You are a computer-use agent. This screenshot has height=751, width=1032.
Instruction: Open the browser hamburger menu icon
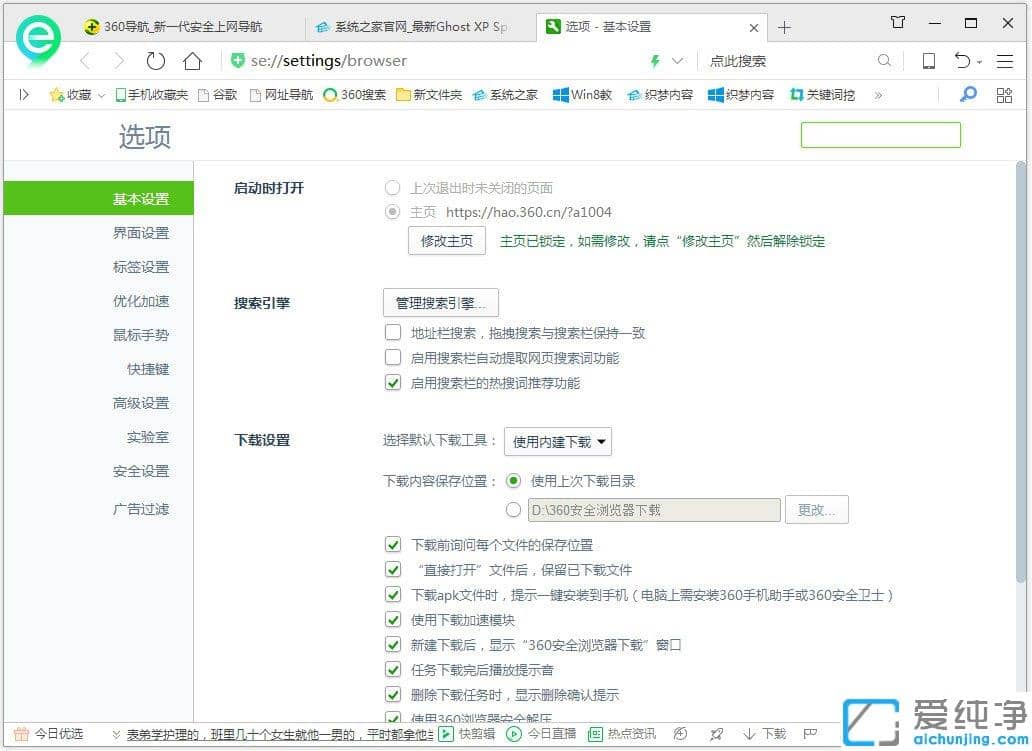1004,61
